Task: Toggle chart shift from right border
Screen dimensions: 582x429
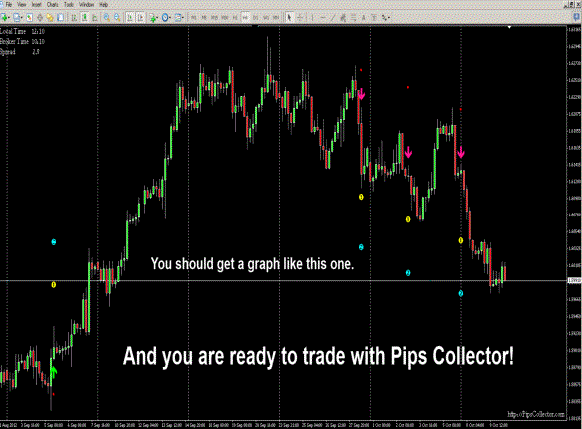Action: [140, 17]
